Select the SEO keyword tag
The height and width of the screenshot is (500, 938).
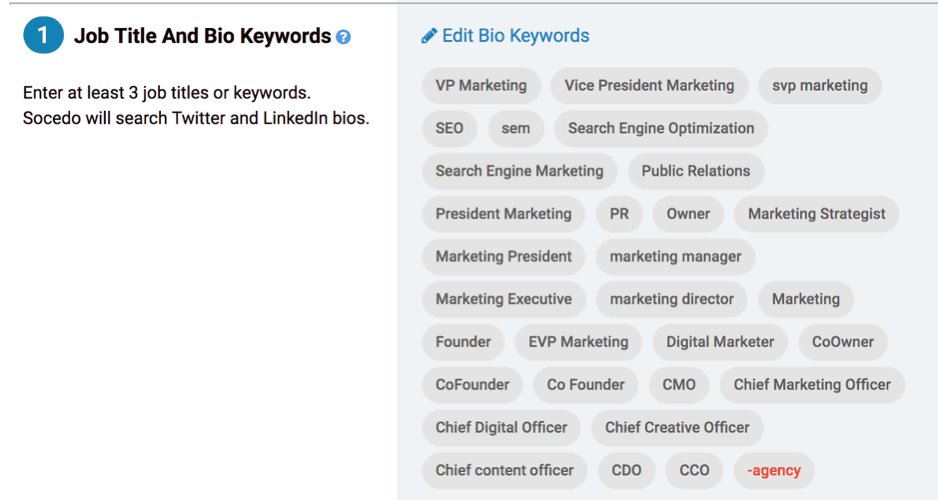click(449, 129)
